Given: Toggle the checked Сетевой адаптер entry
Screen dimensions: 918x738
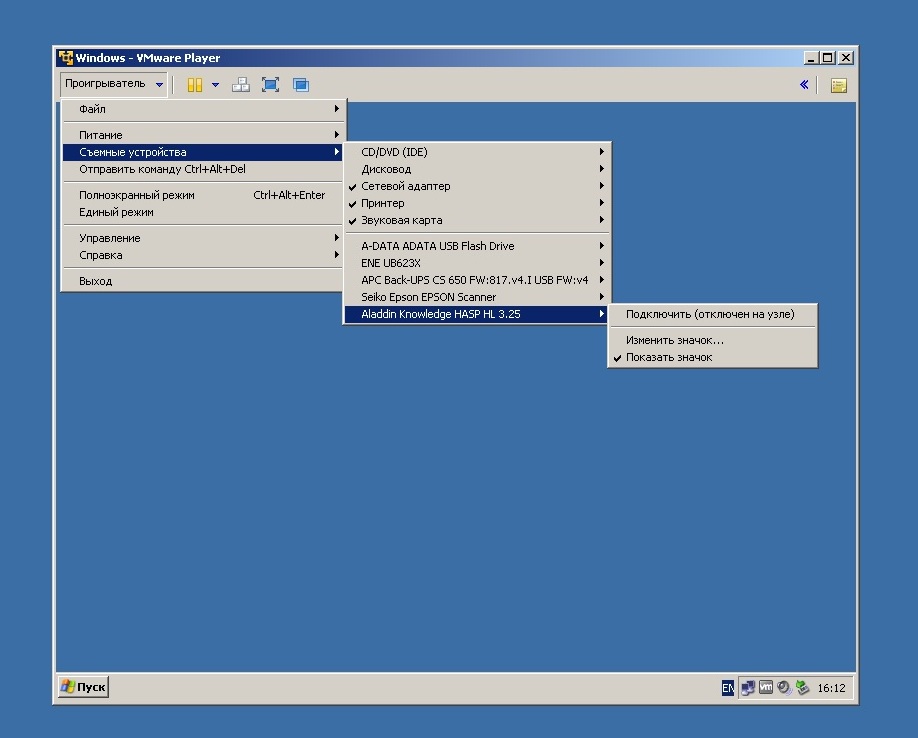Looking at the screenshot, I should (x=405, y=186).
